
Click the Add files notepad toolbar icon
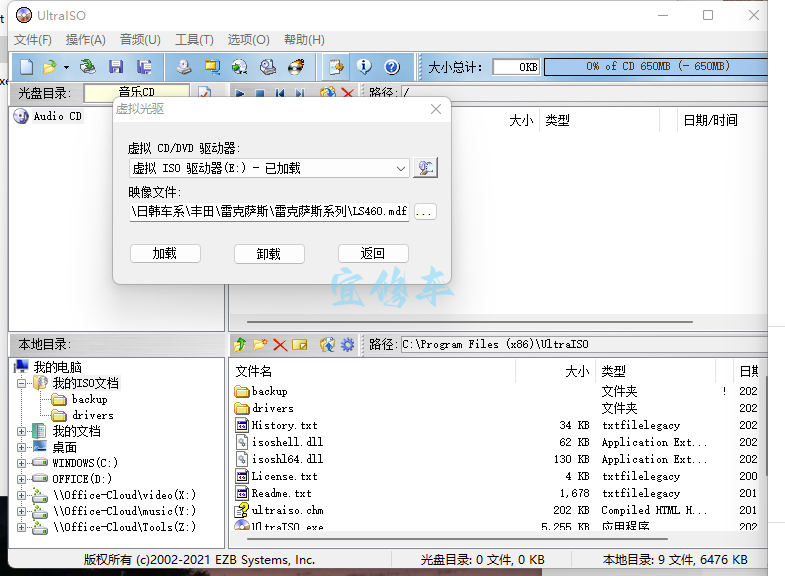pyautogui.click(x=335, y=67)
